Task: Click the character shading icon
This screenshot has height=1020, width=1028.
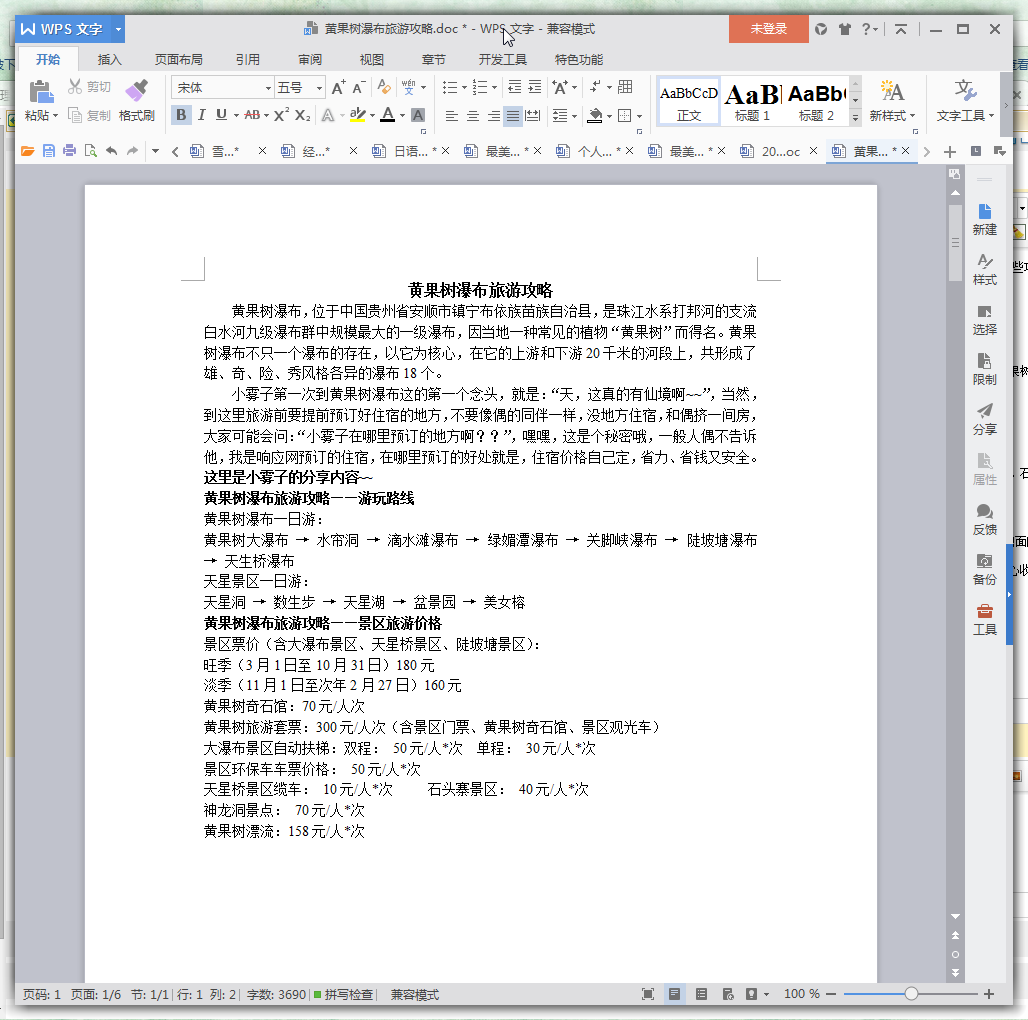Action: point(418,115)
